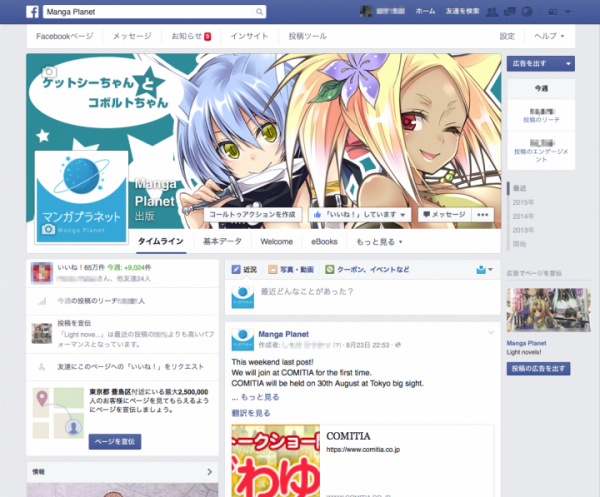The image size is (600, 497).
Task: Click the user avatar in top bar
Action: click(366, 11)
